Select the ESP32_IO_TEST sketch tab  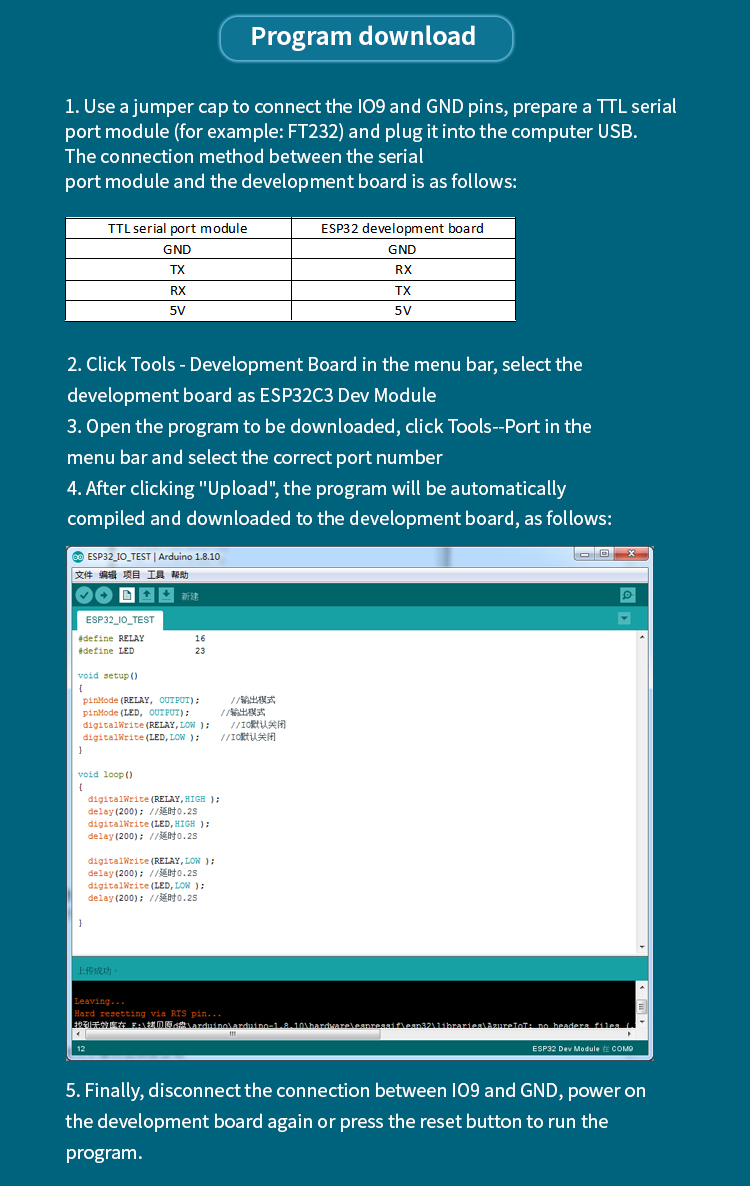[120, 619]
